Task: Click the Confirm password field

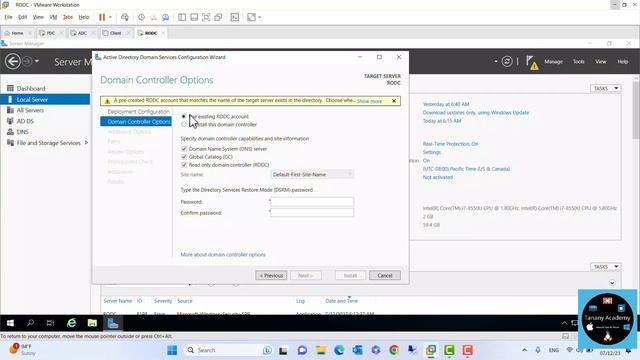Action: pyautogui.click(x=312, y=213)
